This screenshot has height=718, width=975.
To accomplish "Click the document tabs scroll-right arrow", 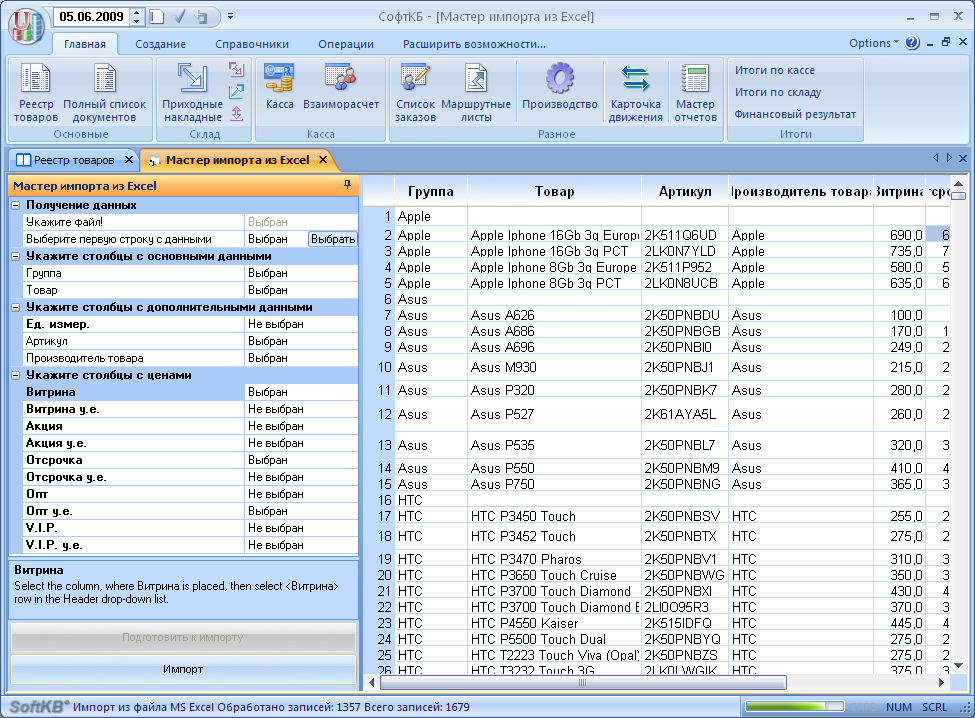I will [x=949, y=159].
